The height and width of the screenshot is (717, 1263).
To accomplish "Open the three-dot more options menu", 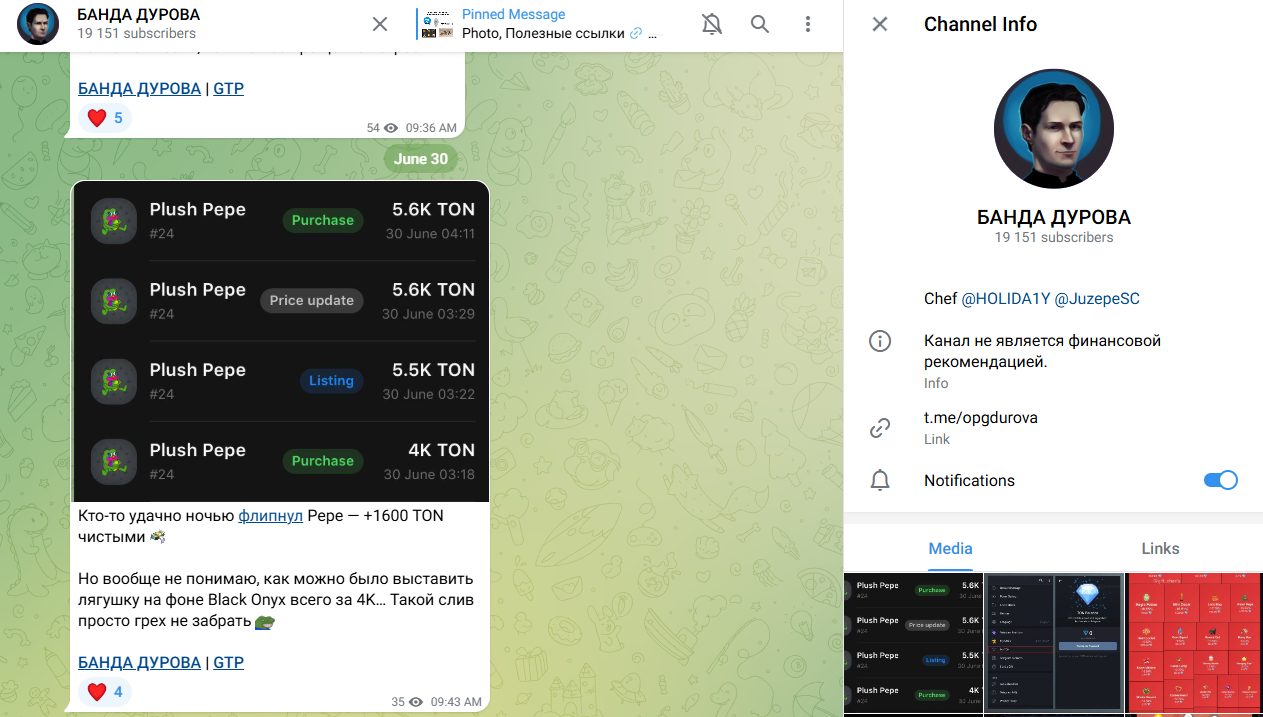I will point(808,24).
